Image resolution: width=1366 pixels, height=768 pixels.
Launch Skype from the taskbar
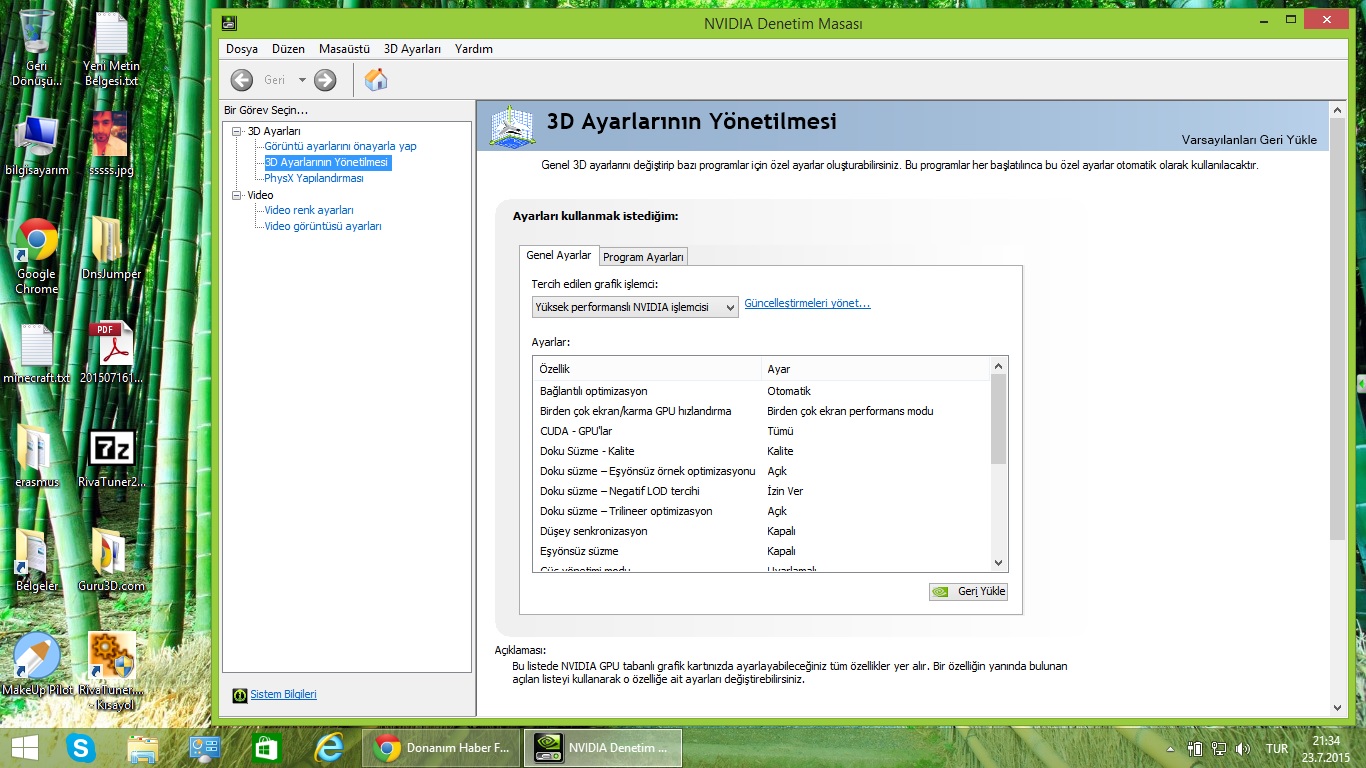(x=81, y=748)
